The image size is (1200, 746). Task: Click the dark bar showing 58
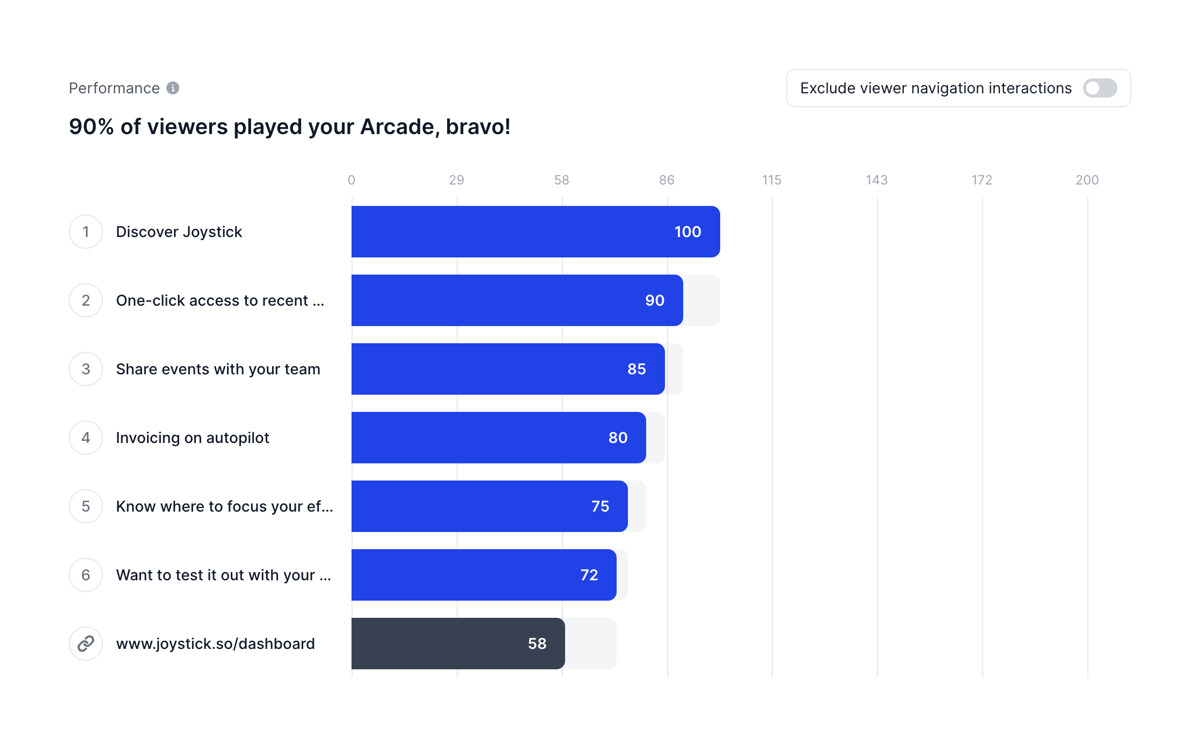click(x=458, y=643)
